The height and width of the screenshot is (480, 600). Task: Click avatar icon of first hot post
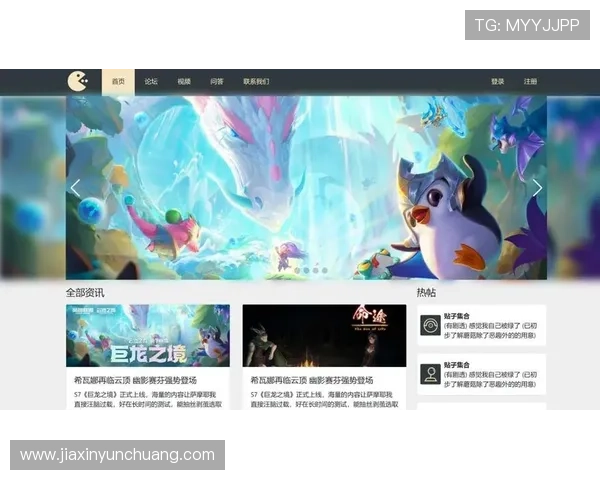coord(430,326)
